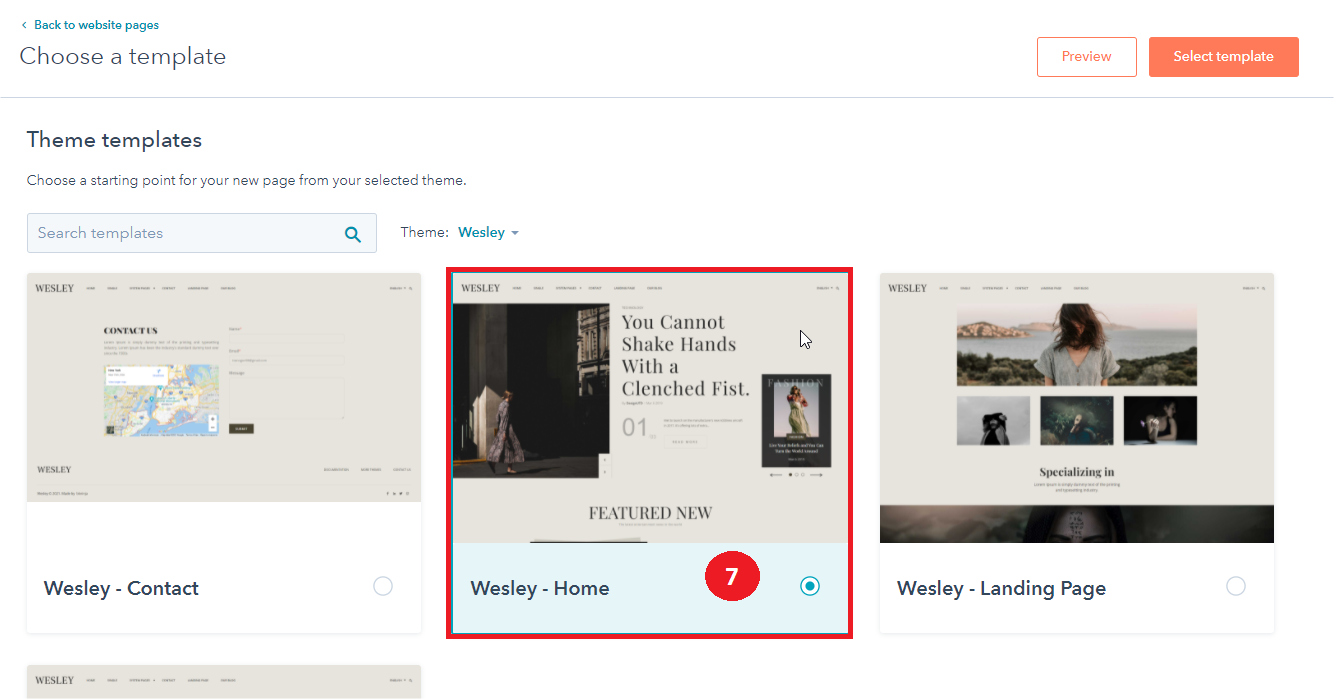Click the WESLEY logo in Contact preview header
The height and width of the screenshot is (699, 1334).
pyautogui.click(x=55, y=288)
